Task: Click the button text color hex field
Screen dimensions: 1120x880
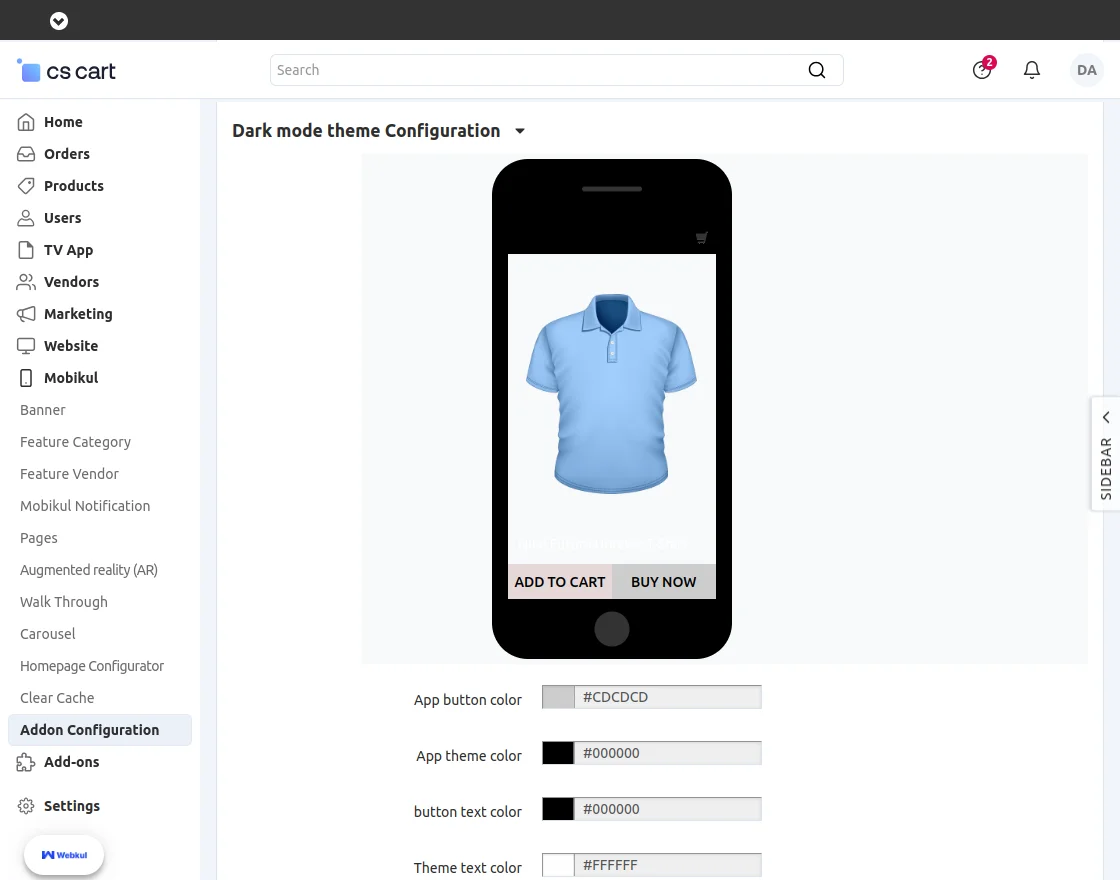Action: point(668,809)
